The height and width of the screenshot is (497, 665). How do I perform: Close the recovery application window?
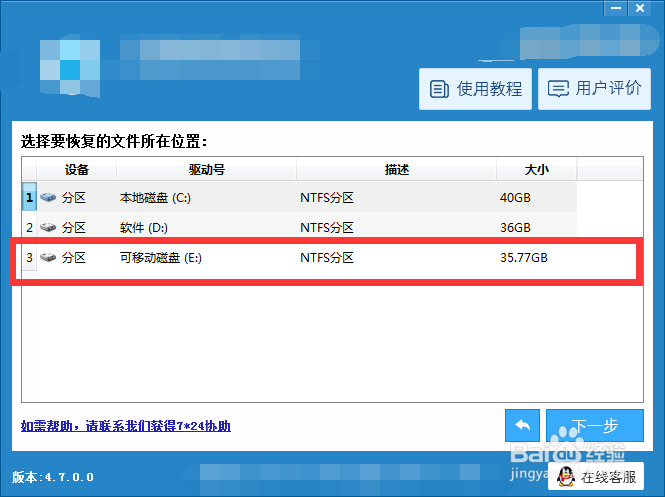tap(640, 8)
